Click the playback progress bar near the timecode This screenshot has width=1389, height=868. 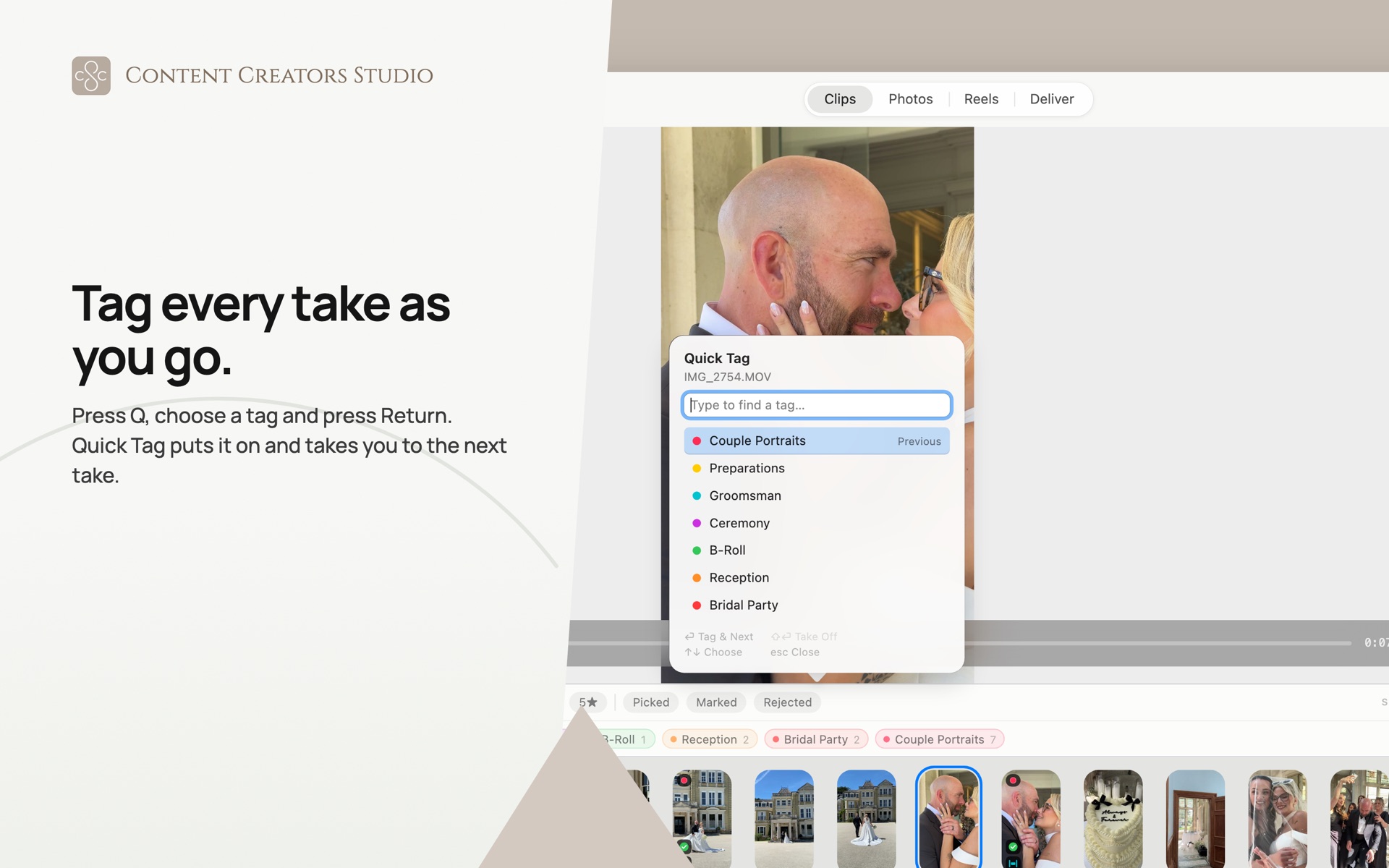tap(1157, 643)
